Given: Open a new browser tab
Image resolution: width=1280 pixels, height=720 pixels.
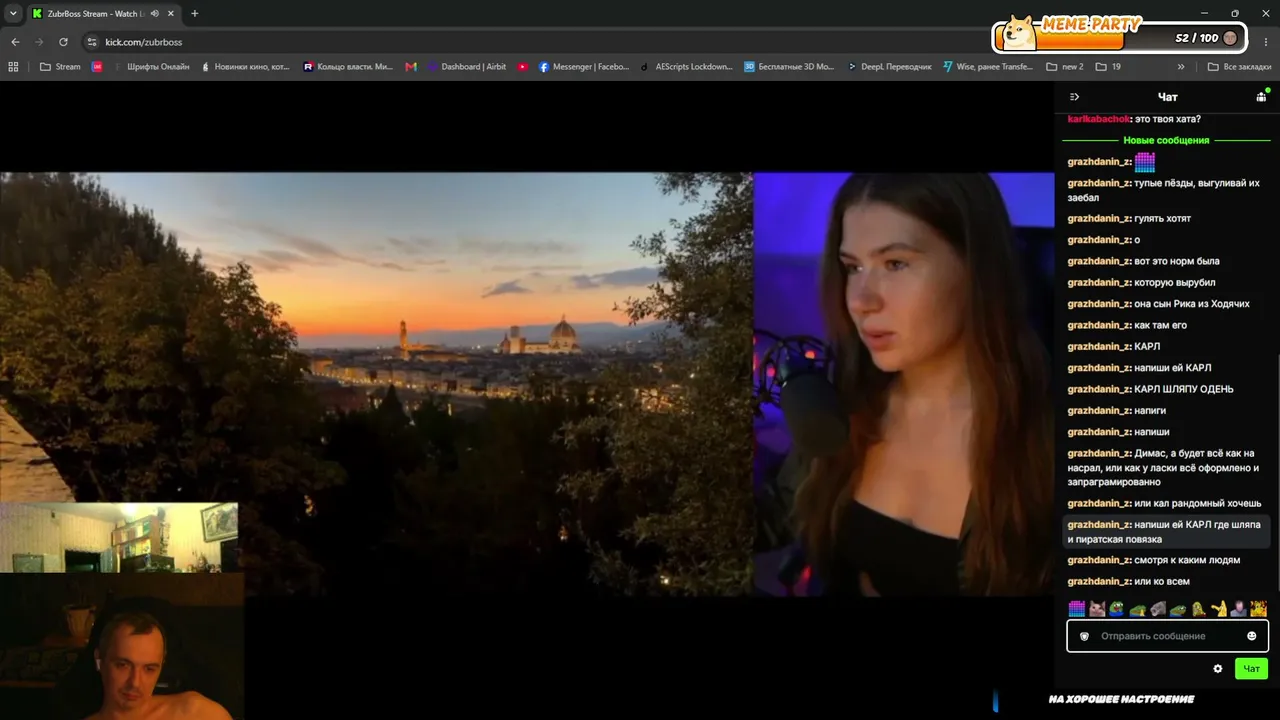Looking at the screenshot, I should (x=194, y=14).
